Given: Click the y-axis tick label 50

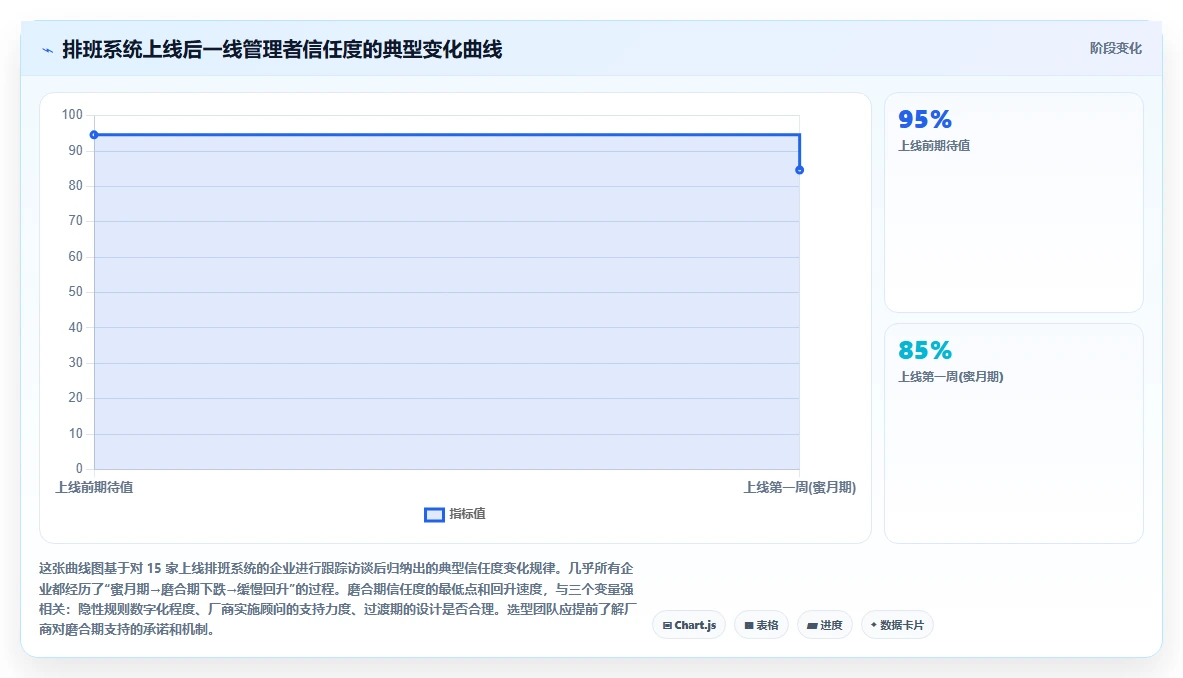Looking at the screenshot, I should pos(75,292).
